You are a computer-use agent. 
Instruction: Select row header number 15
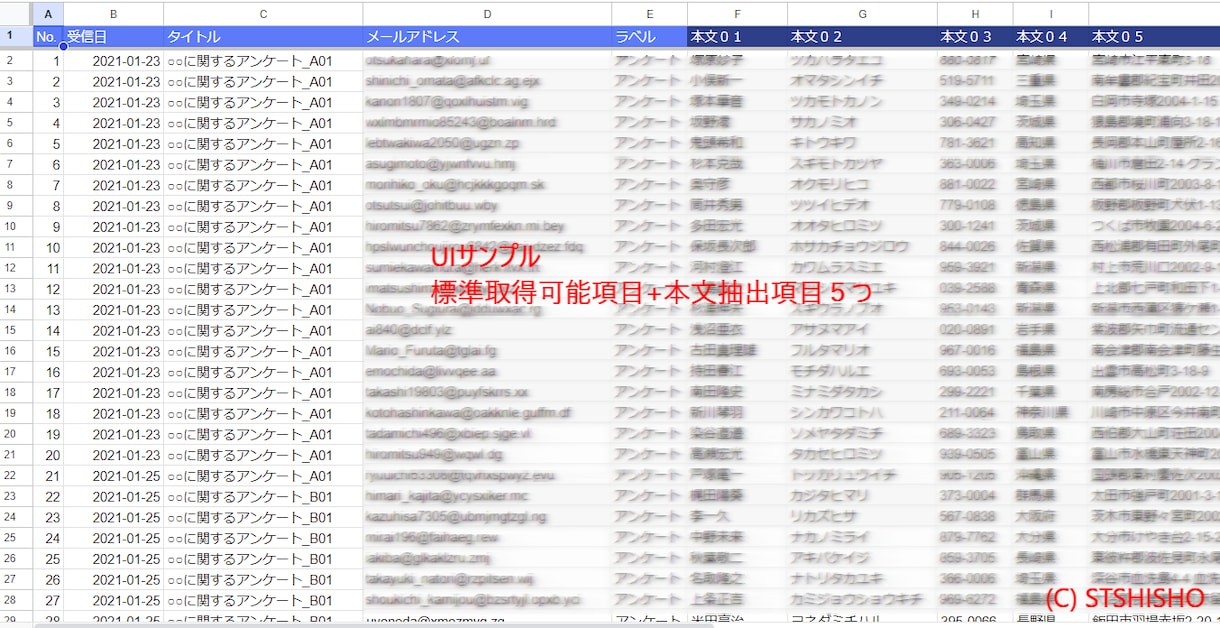point(16,330)
